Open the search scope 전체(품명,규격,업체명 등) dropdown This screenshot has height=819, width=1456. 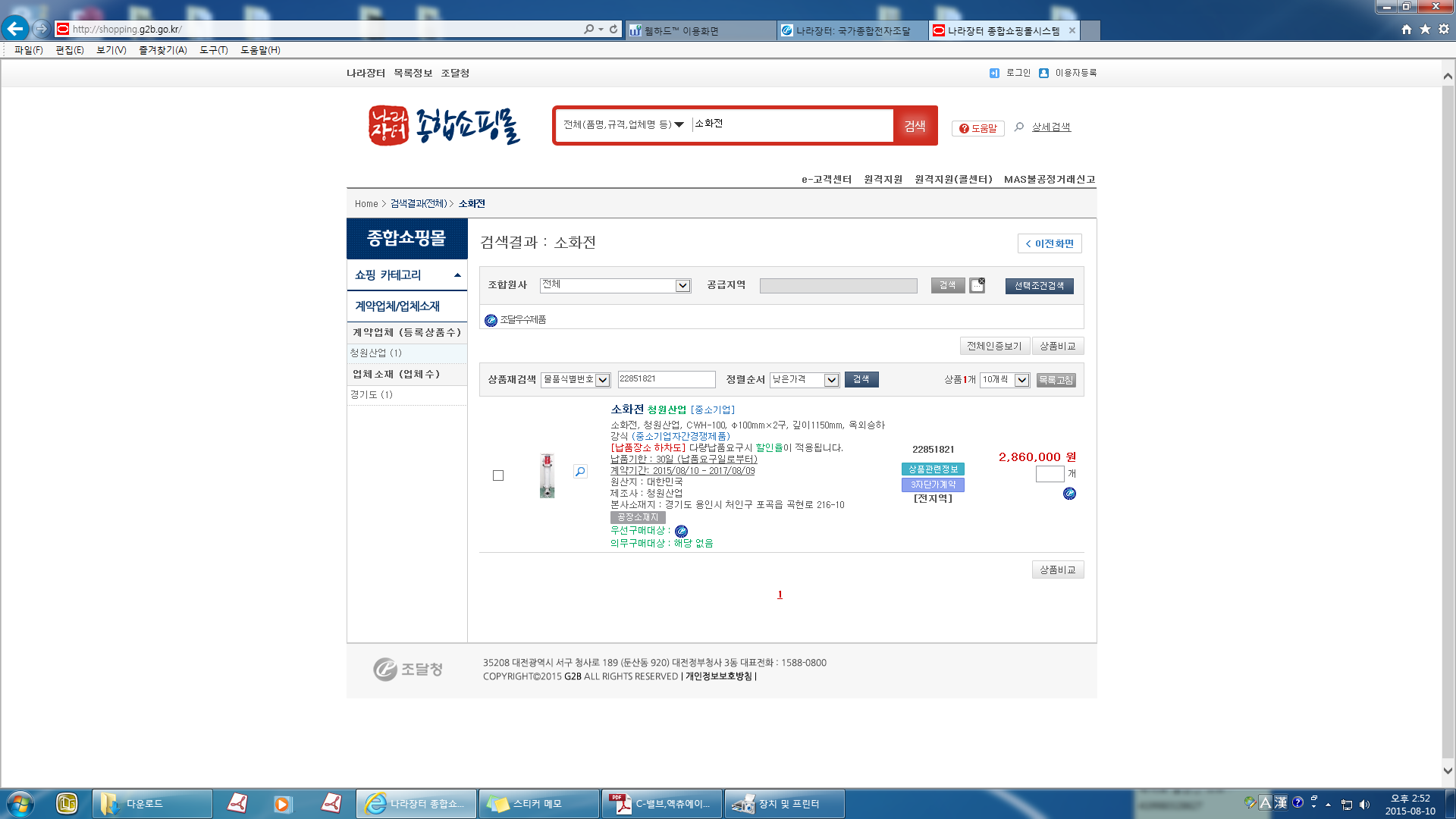[623, 124]
